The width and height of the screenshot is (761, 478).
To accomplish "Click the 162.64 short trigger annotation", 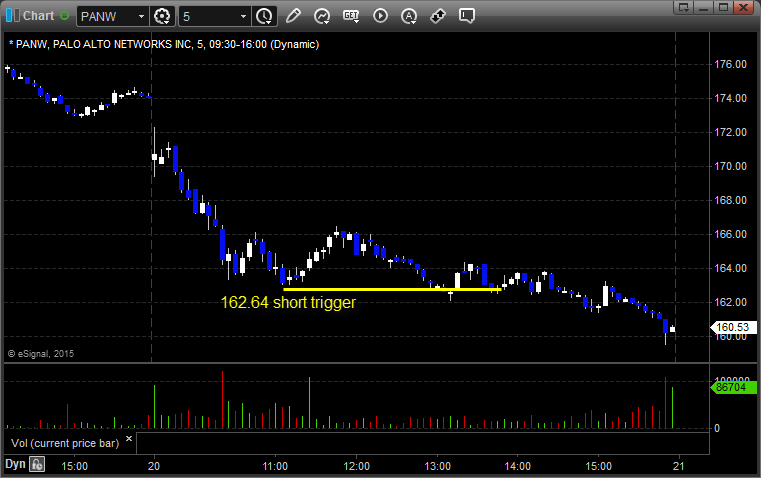I will click(288, 302).
